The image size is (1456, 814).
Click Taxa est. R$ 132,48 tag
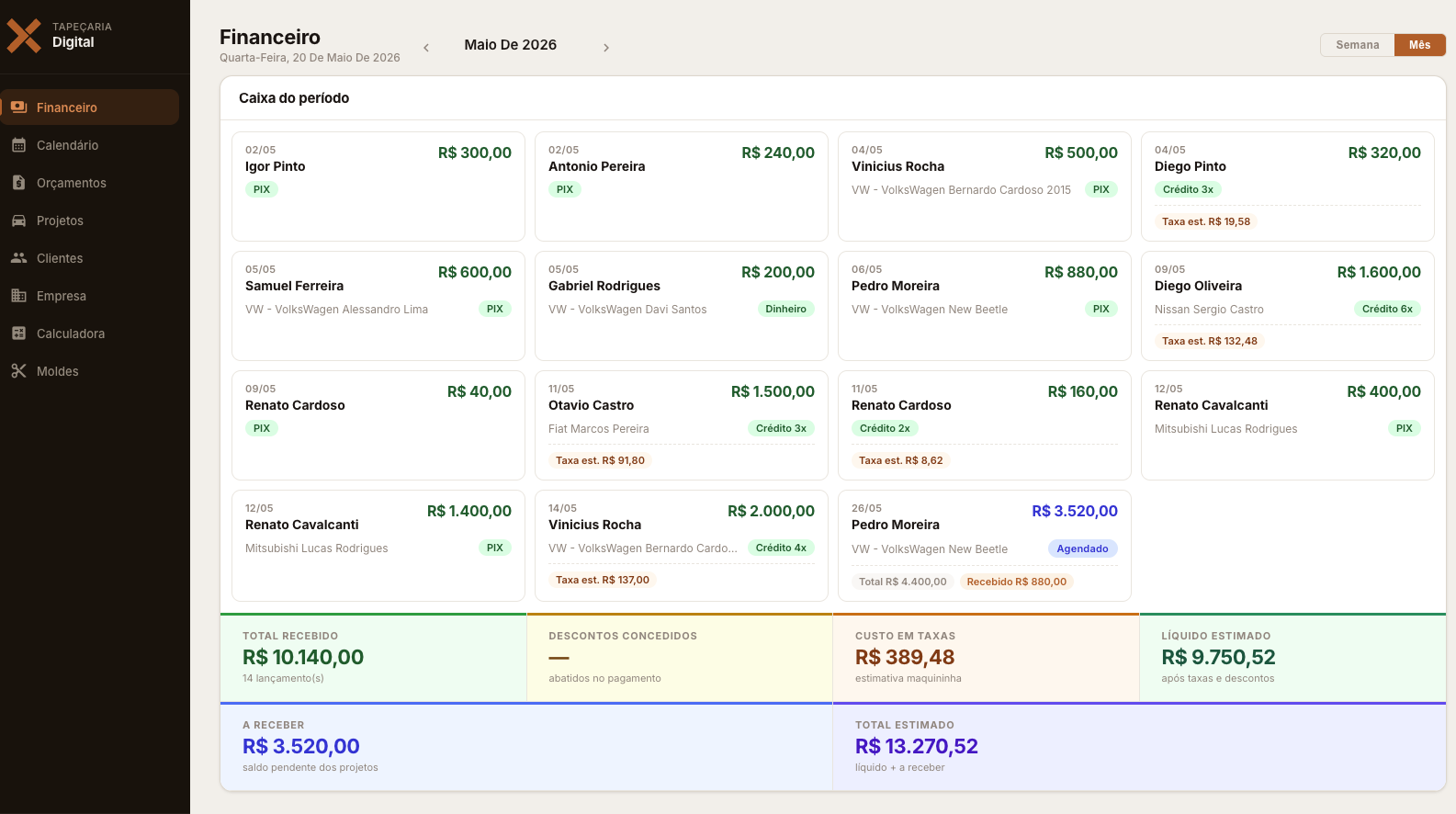pos(1210,341)
